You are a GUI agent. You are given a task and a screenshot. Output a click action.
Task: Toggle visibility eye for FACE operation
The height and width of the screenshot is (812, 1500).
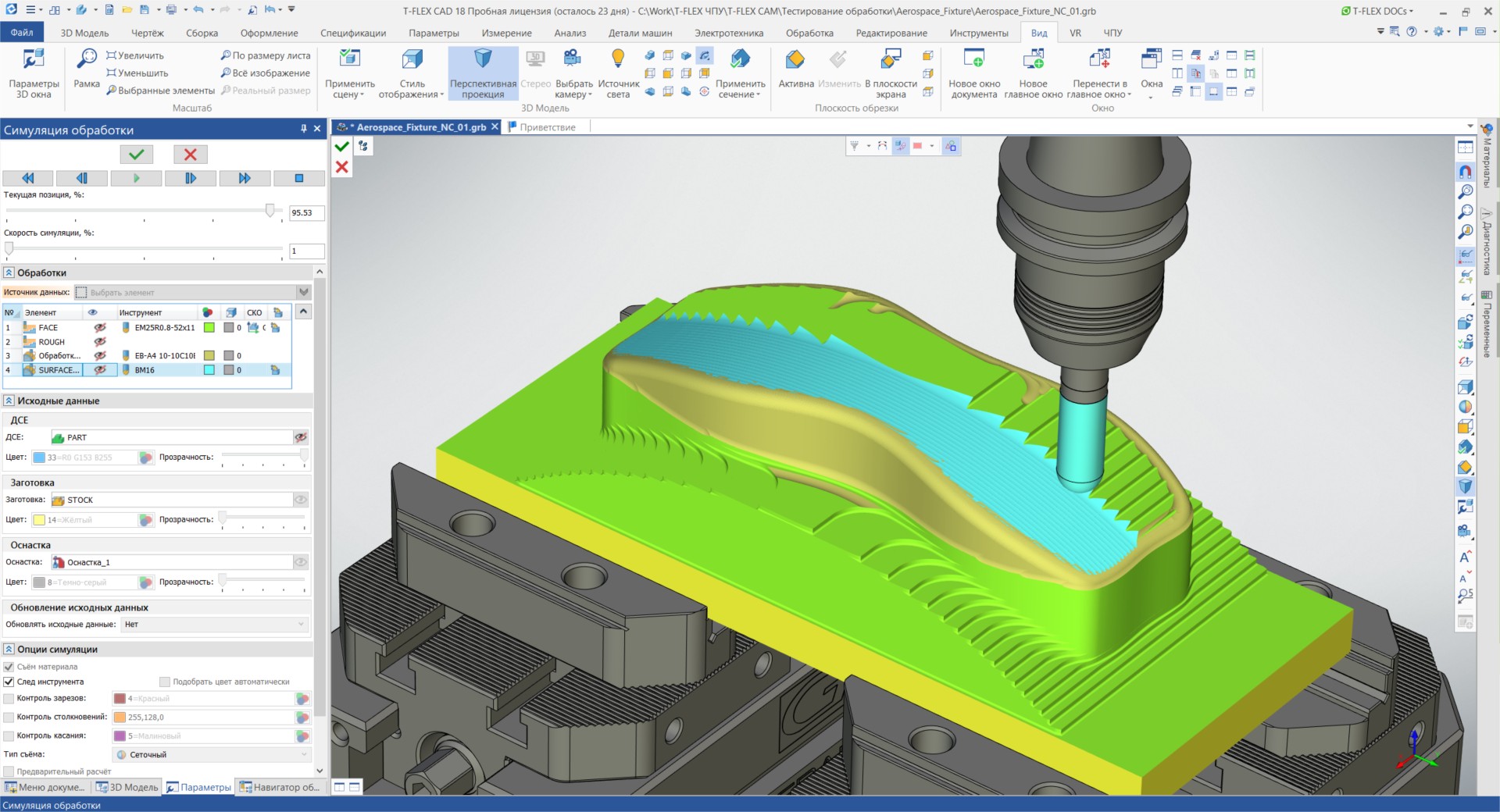tap(100, 328)
